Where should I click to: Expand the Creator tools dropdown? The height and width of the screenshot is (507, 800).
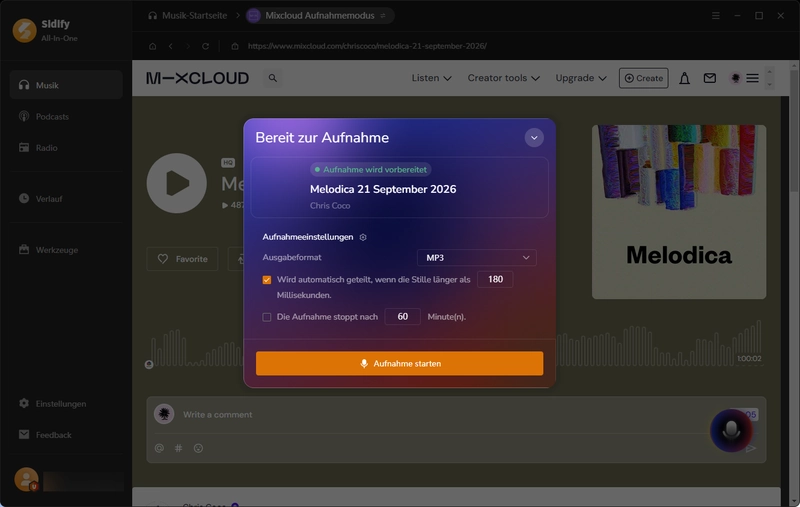tap(504, 78)
